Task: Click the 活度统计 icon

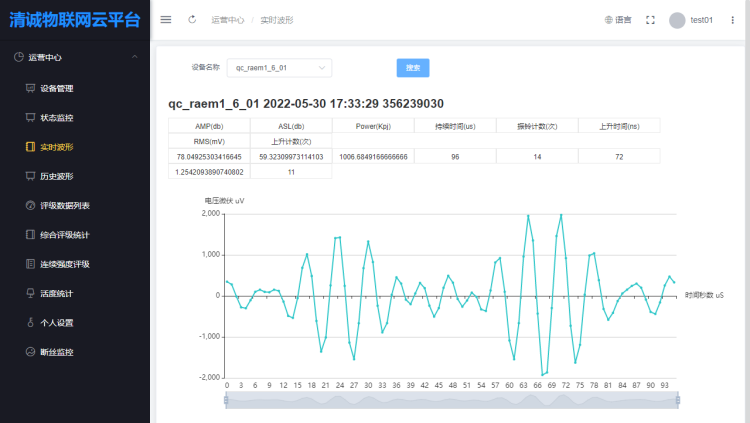Action: pos(30,293)
